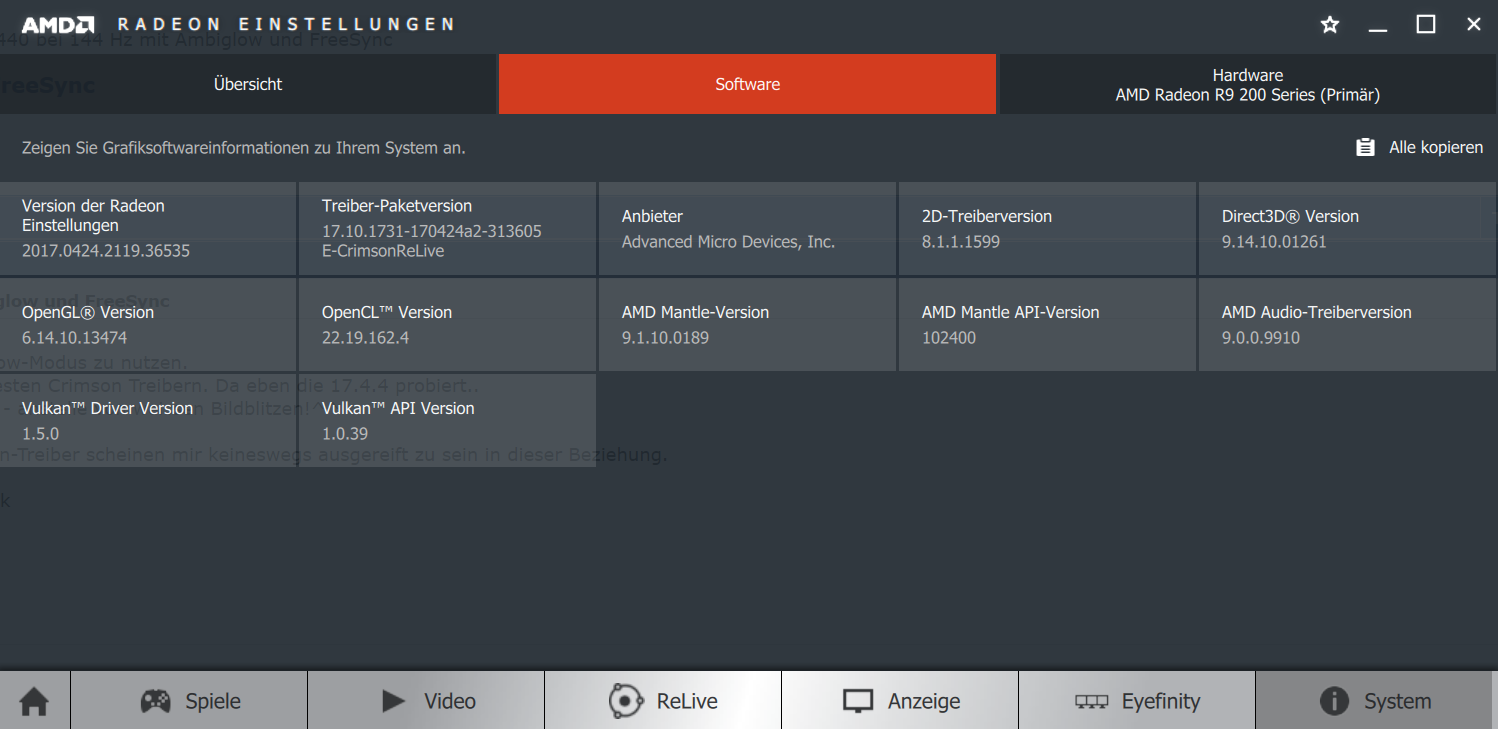
Task: Open the Spiele section label
Action: tap(213, 701)
